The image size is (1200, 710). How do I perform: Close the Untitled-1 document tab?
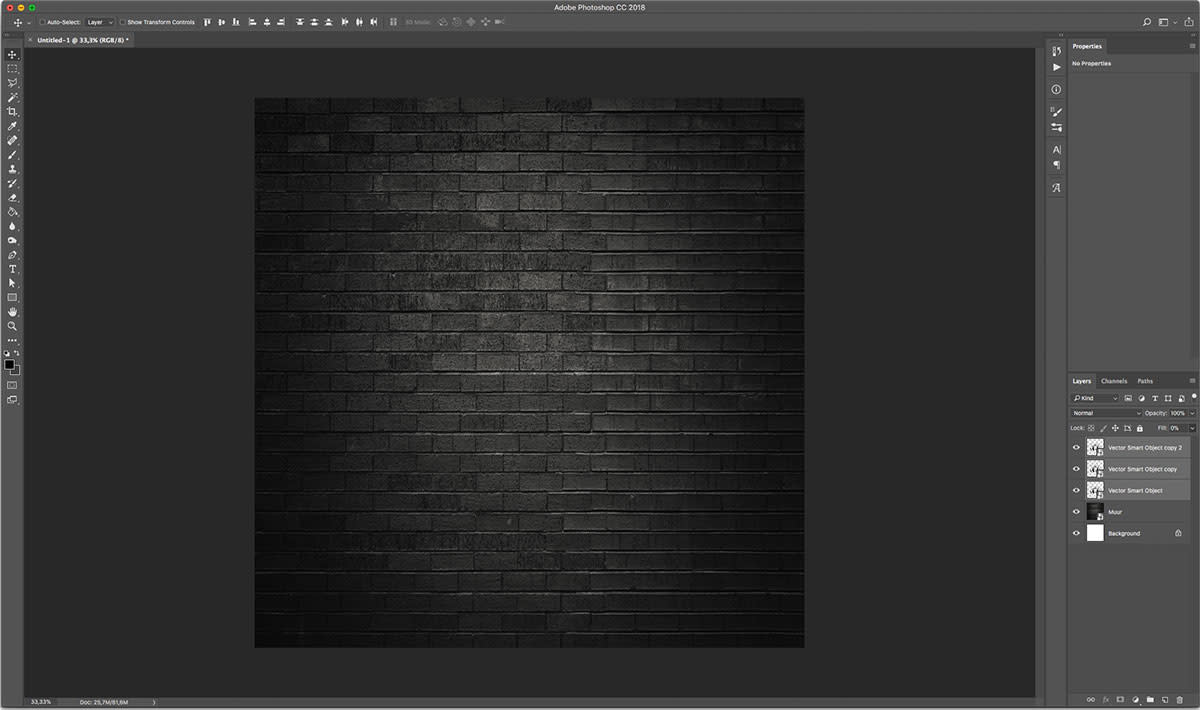coord(30,40)
